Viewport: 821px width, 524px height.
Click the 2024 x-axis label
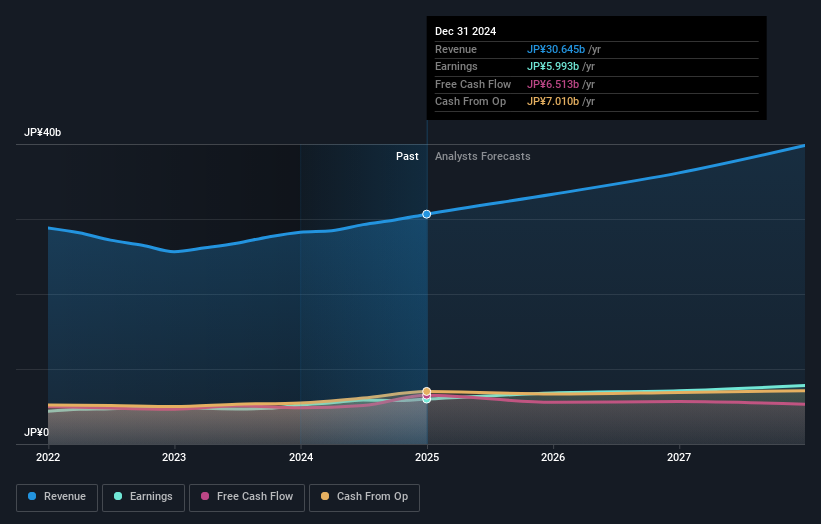pyautogui.click(x=301, y=457)
